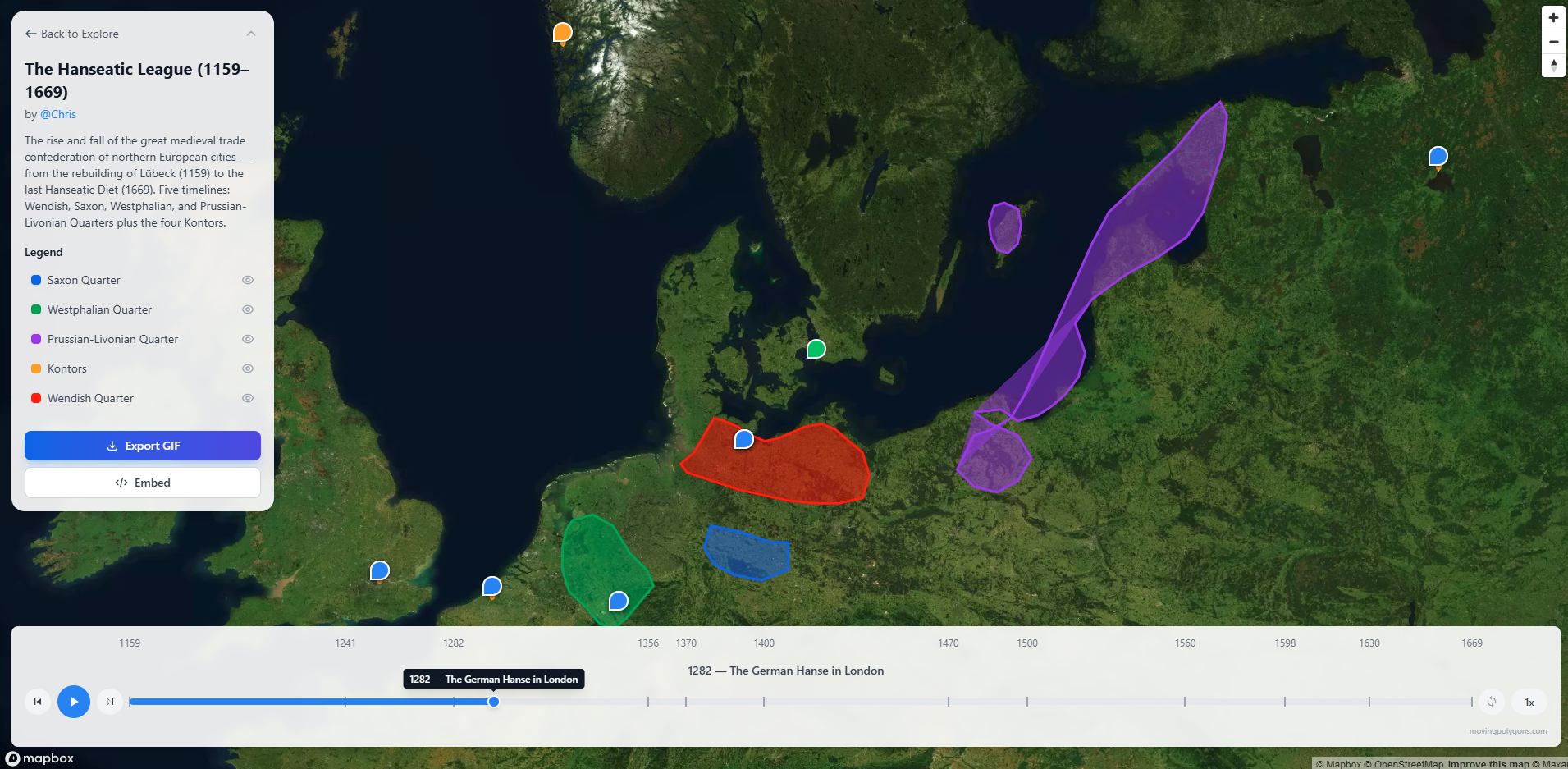The height and width of the screenshot is (769, 1568).
Task: Reset map bearing with the compass icon
Action: (1553, 66)
